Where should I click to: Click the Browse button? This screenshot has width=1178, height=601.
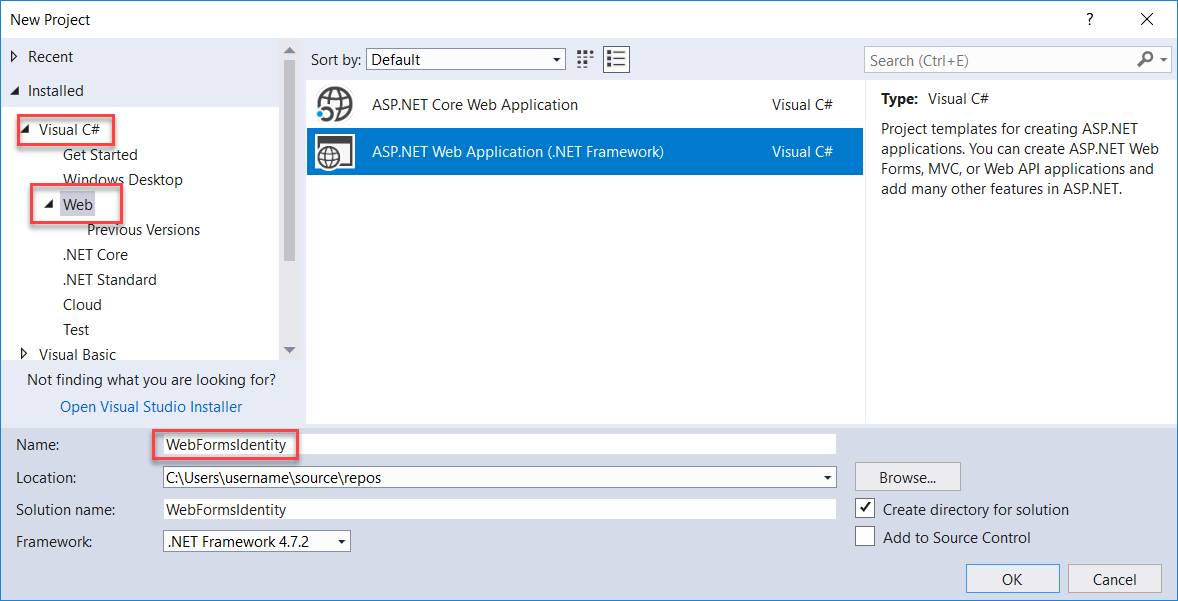[x=907, y=477]
